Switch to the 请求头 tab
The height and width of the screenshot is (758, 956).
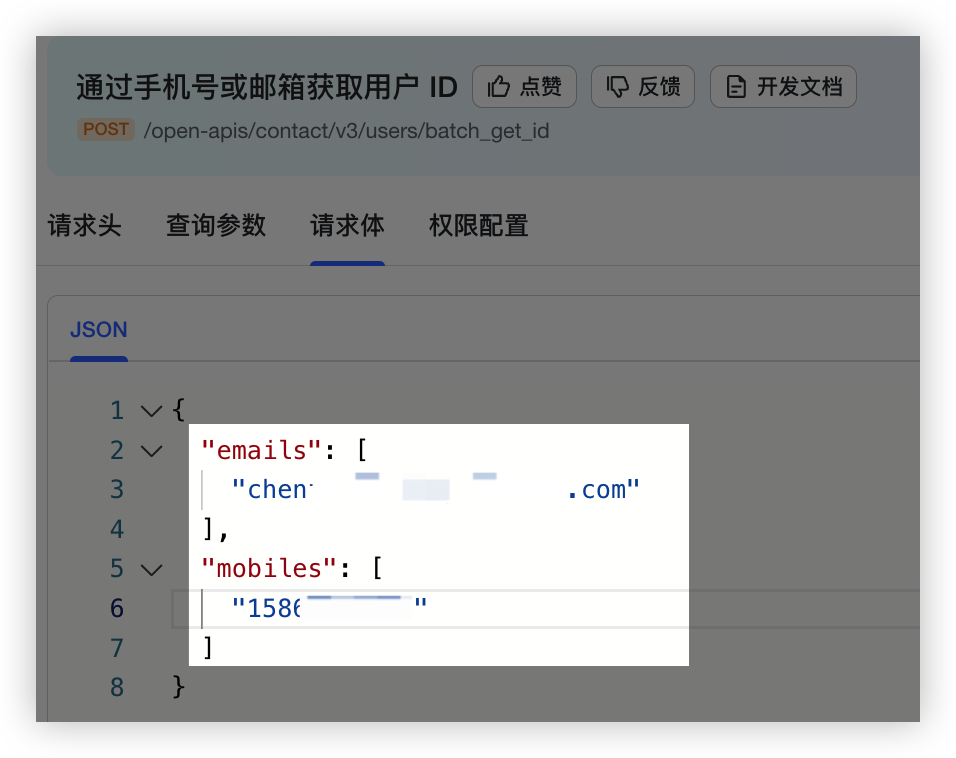click(x=84, y=226)
